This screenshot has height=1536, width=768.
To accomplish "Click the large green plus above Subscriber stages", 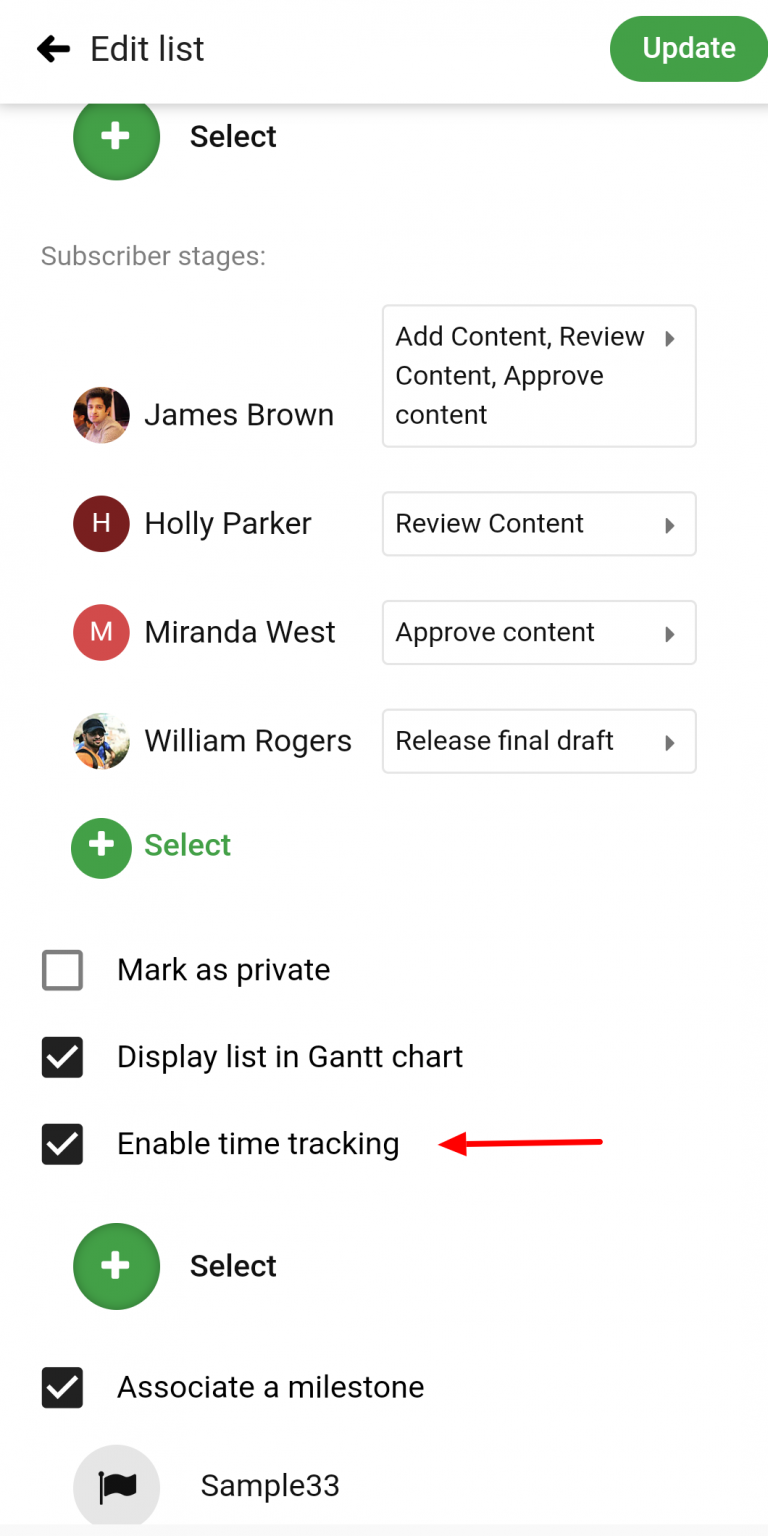I will [116, 137].
